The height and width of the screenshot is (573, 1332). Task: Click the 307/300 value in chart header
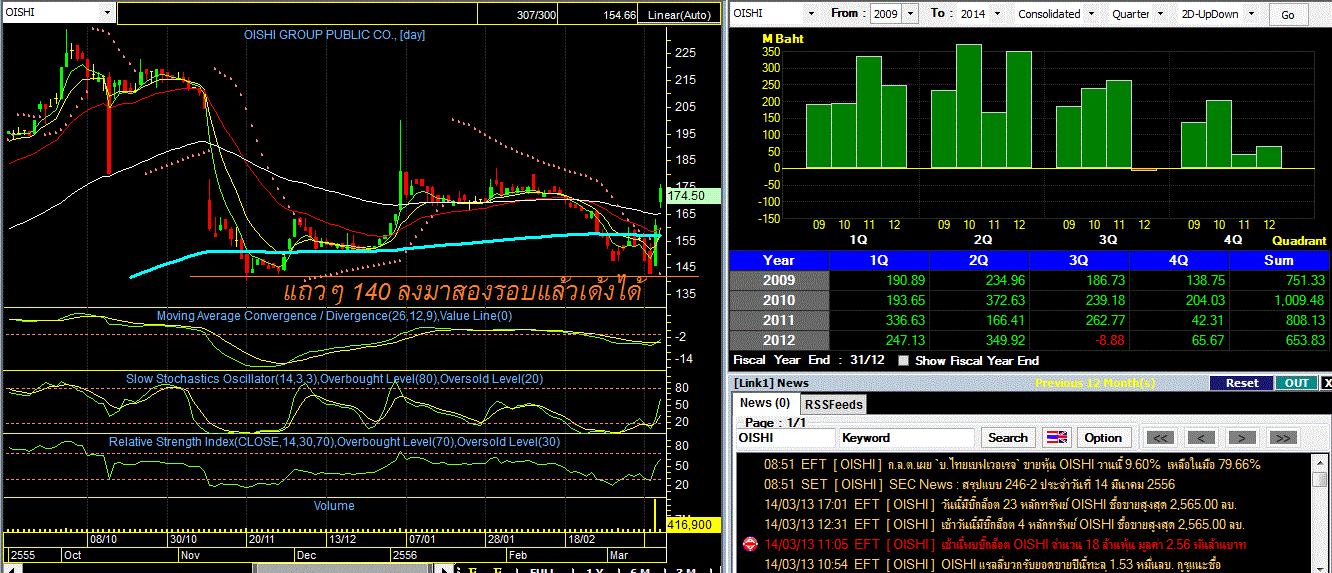[538, 15]
